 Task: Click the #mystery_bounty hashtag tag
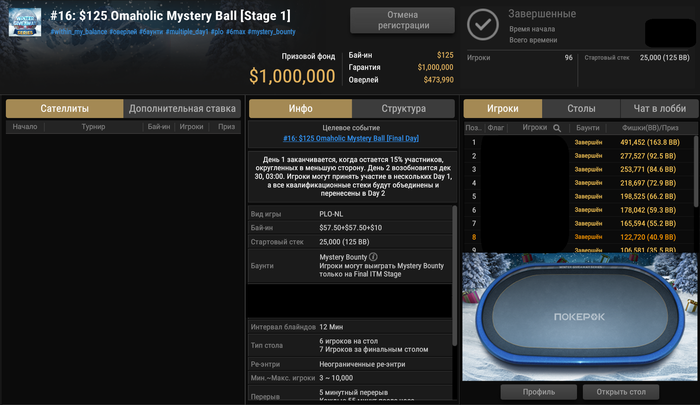271,32
